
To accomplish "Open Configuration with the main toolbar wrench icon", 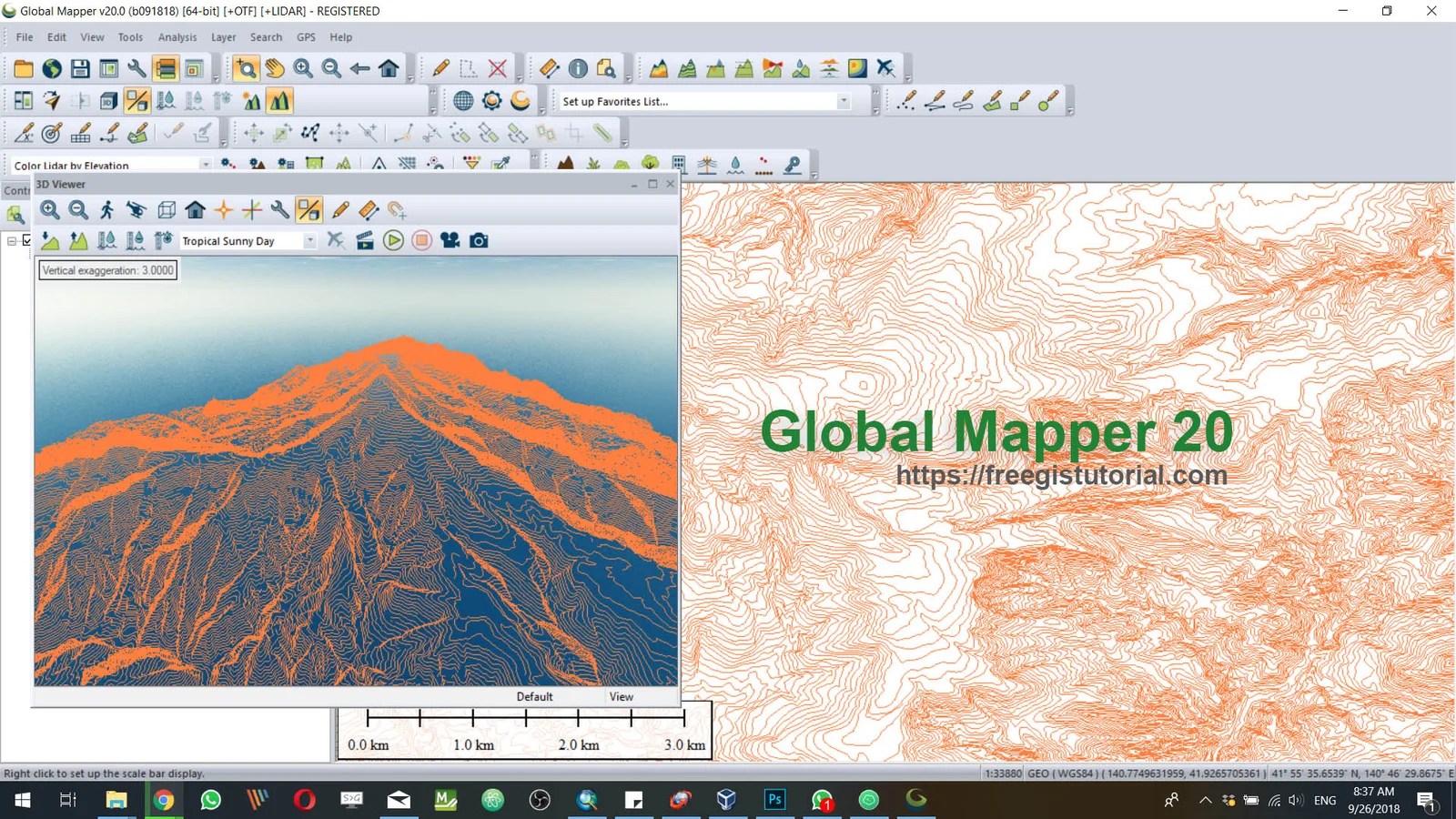I will click(136, 68).
